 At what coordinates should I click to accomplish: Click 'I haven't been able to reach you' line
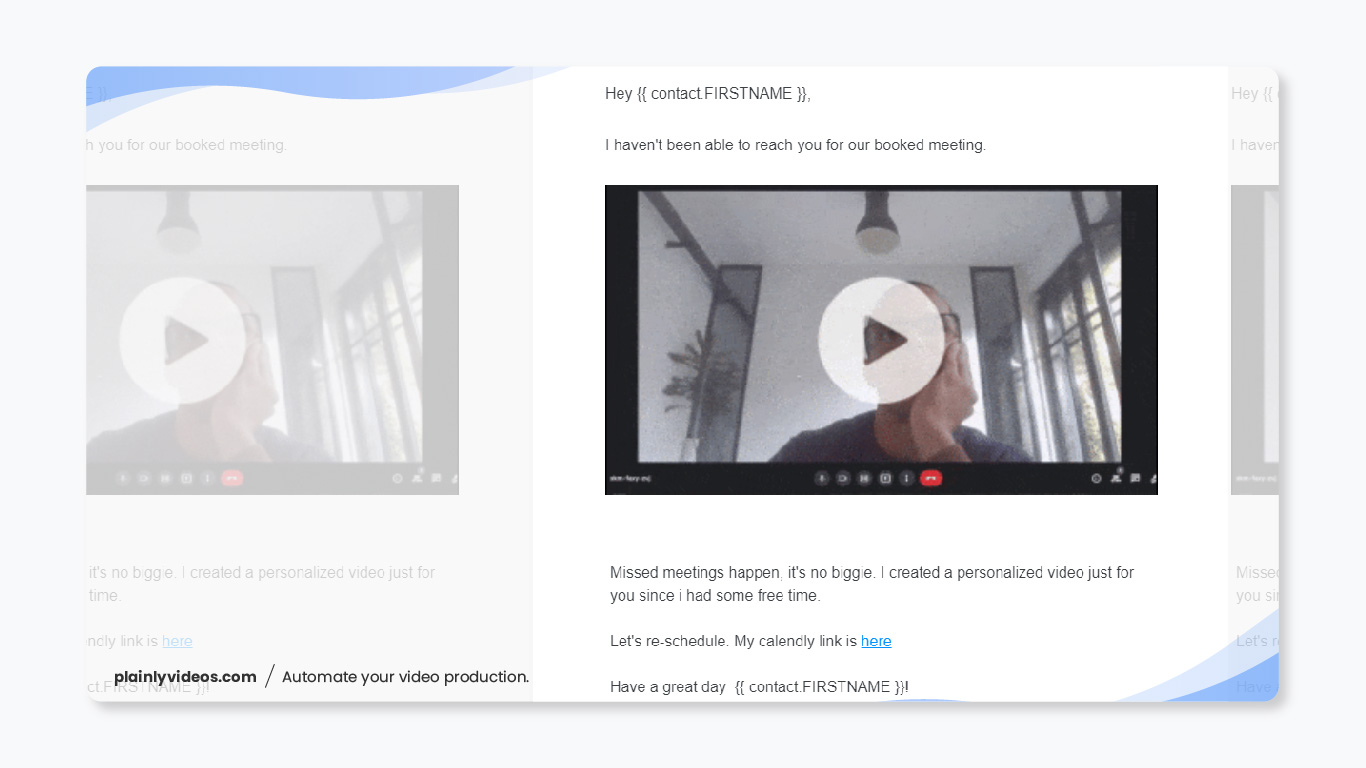point(796,145)
